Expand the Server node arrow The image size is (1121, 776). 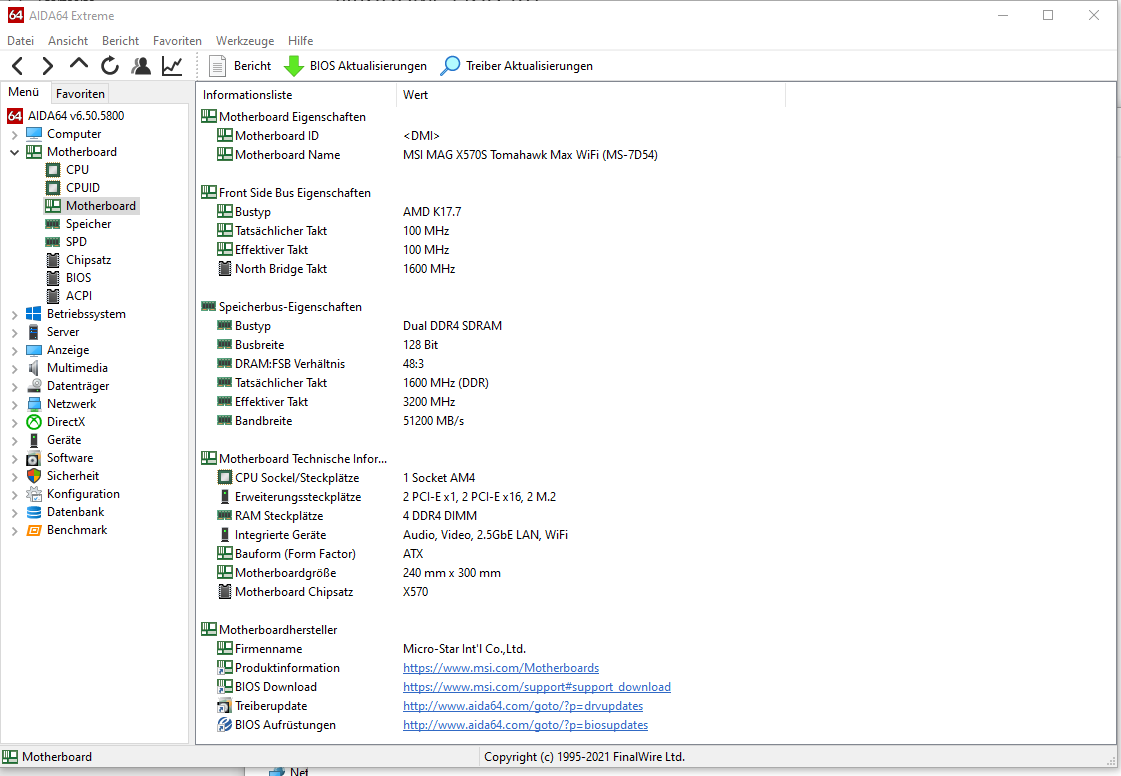(14, 333)
